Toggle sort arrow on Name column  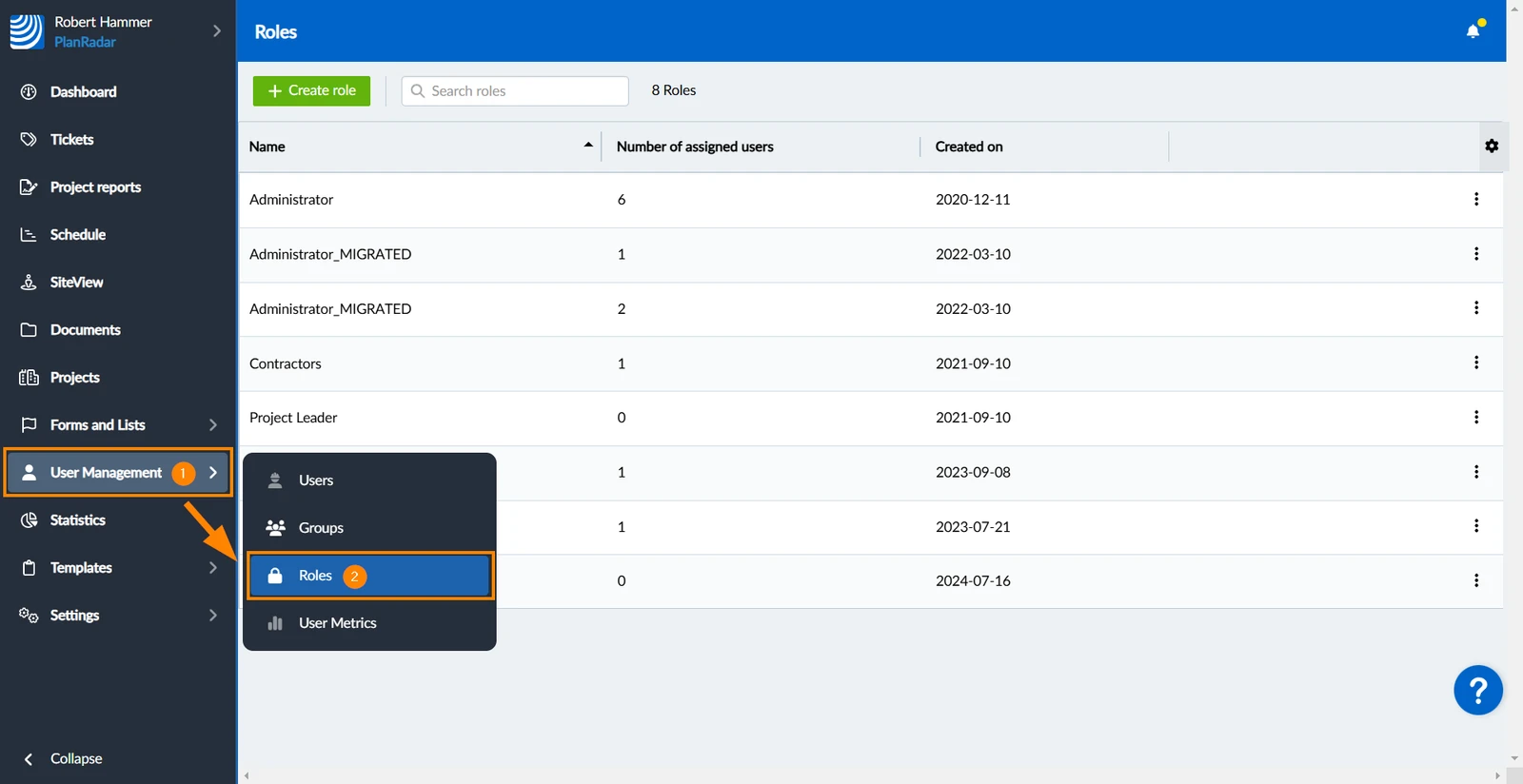tap(588, 145)
